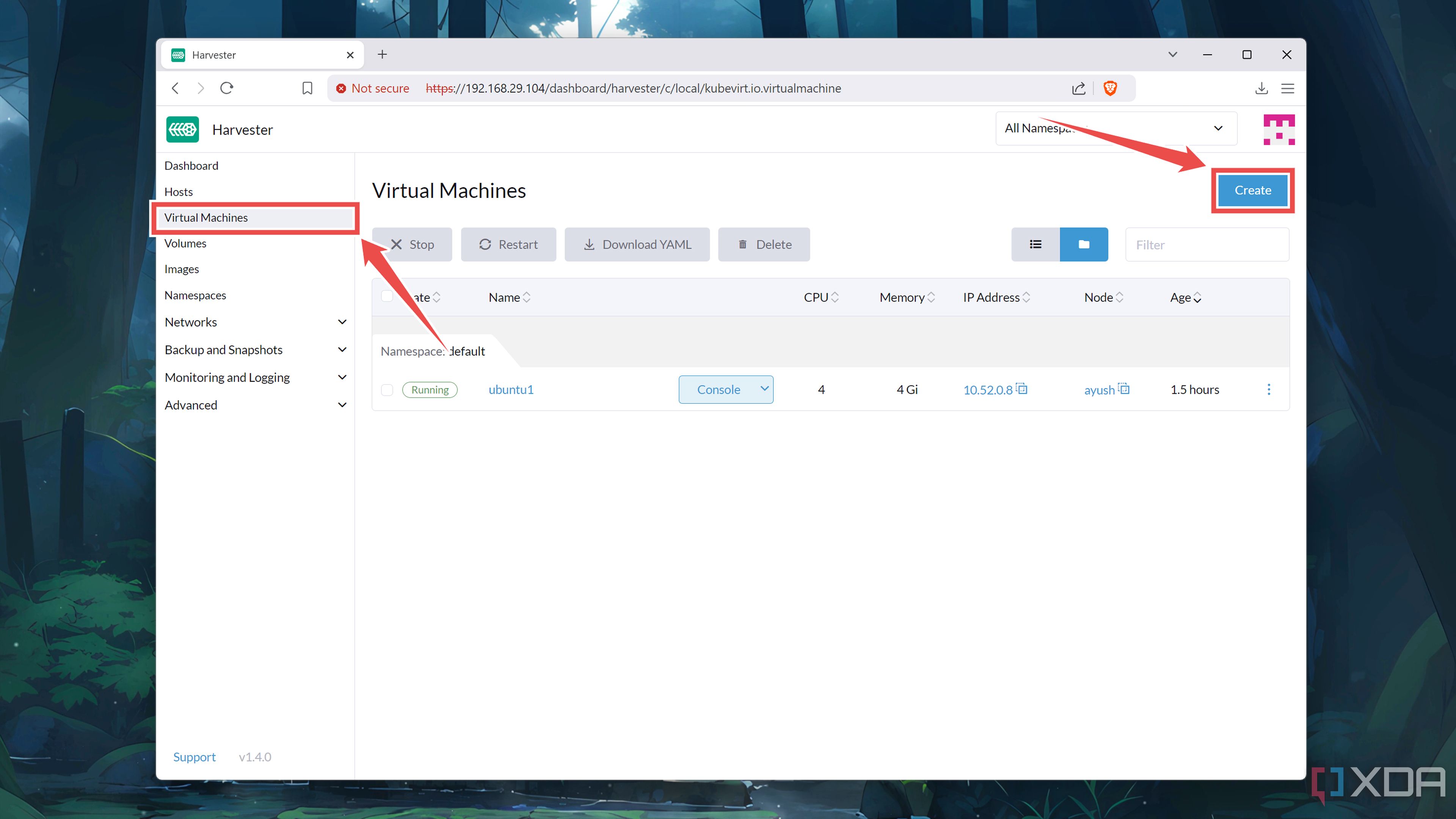This screenshot has height=819, width=1456.
Task: Click the Harvester browser tab
Action: pos(262,55)
